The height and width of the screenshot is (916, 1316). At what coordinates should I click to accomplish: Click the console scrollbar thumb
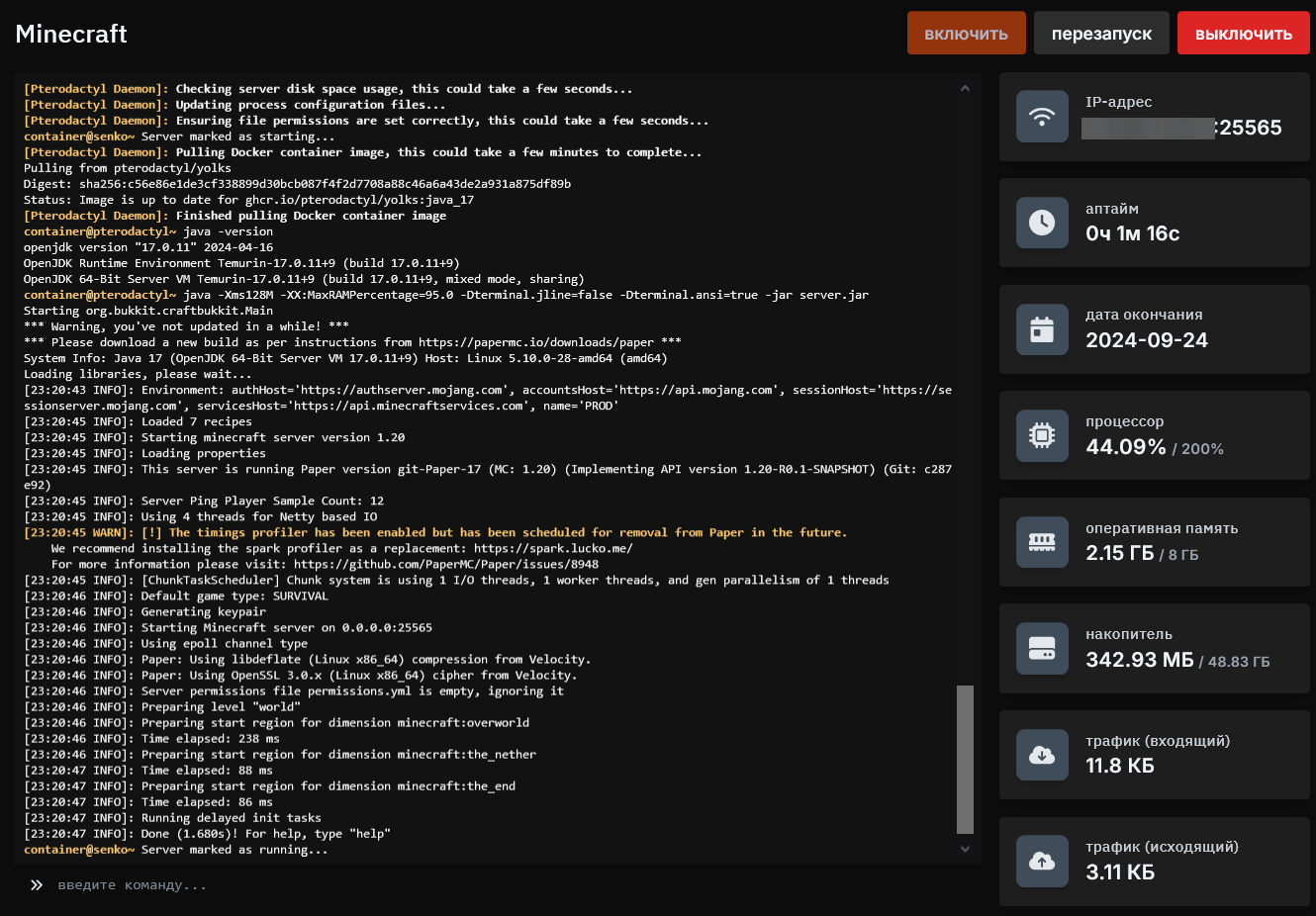coord(965,760)
